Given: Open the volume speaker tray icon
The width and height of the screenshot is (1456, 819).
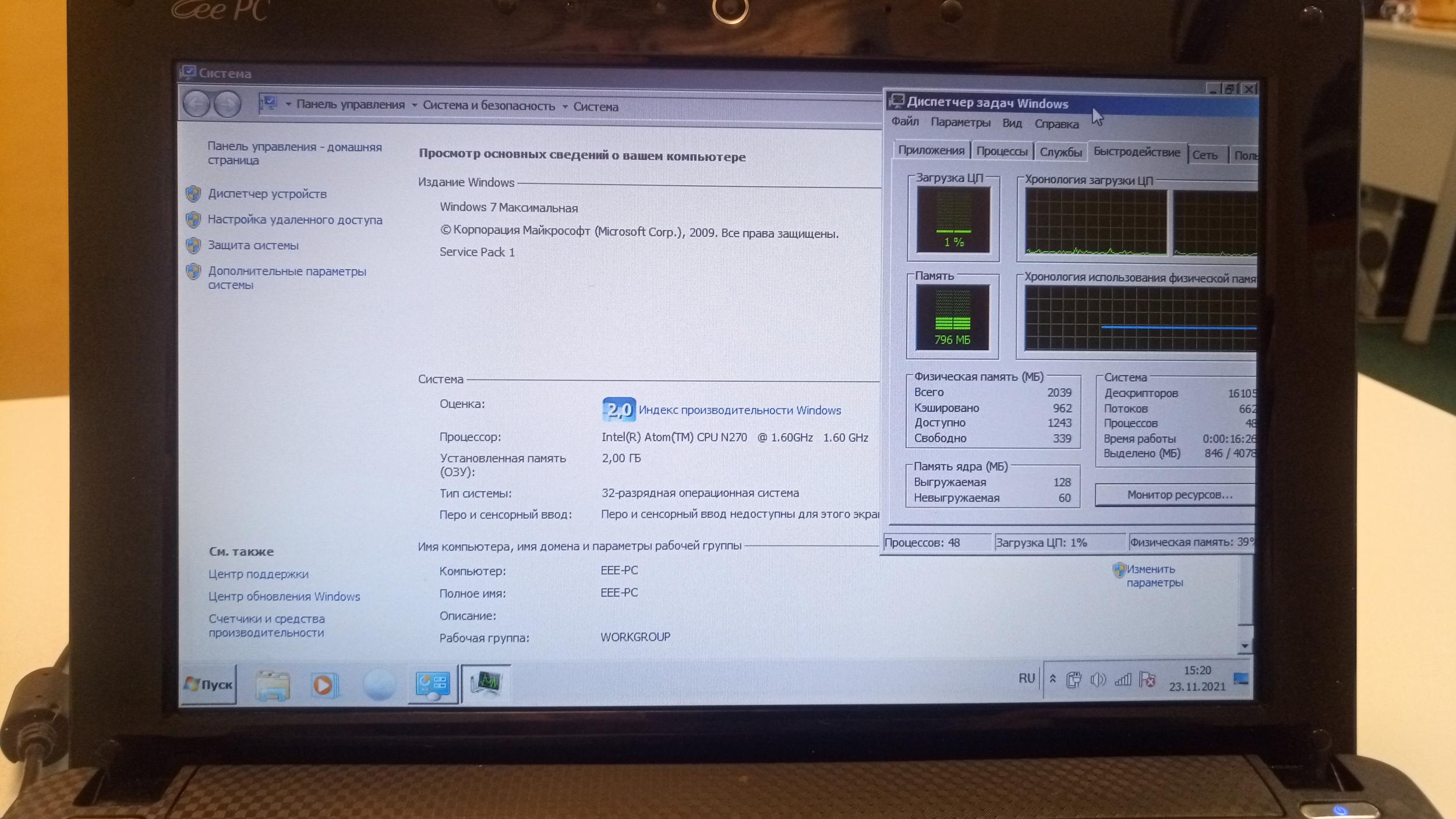Looking at the screenshot, I should coord(1097,679).
